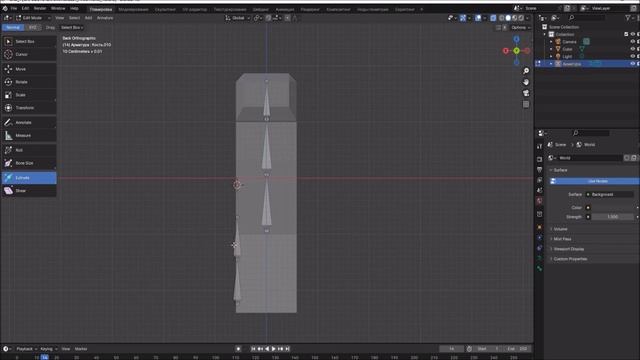Click the viewport pan hand icon
Image resolution: width=640 pixels, height=360 pixels.
click(526, 82)
